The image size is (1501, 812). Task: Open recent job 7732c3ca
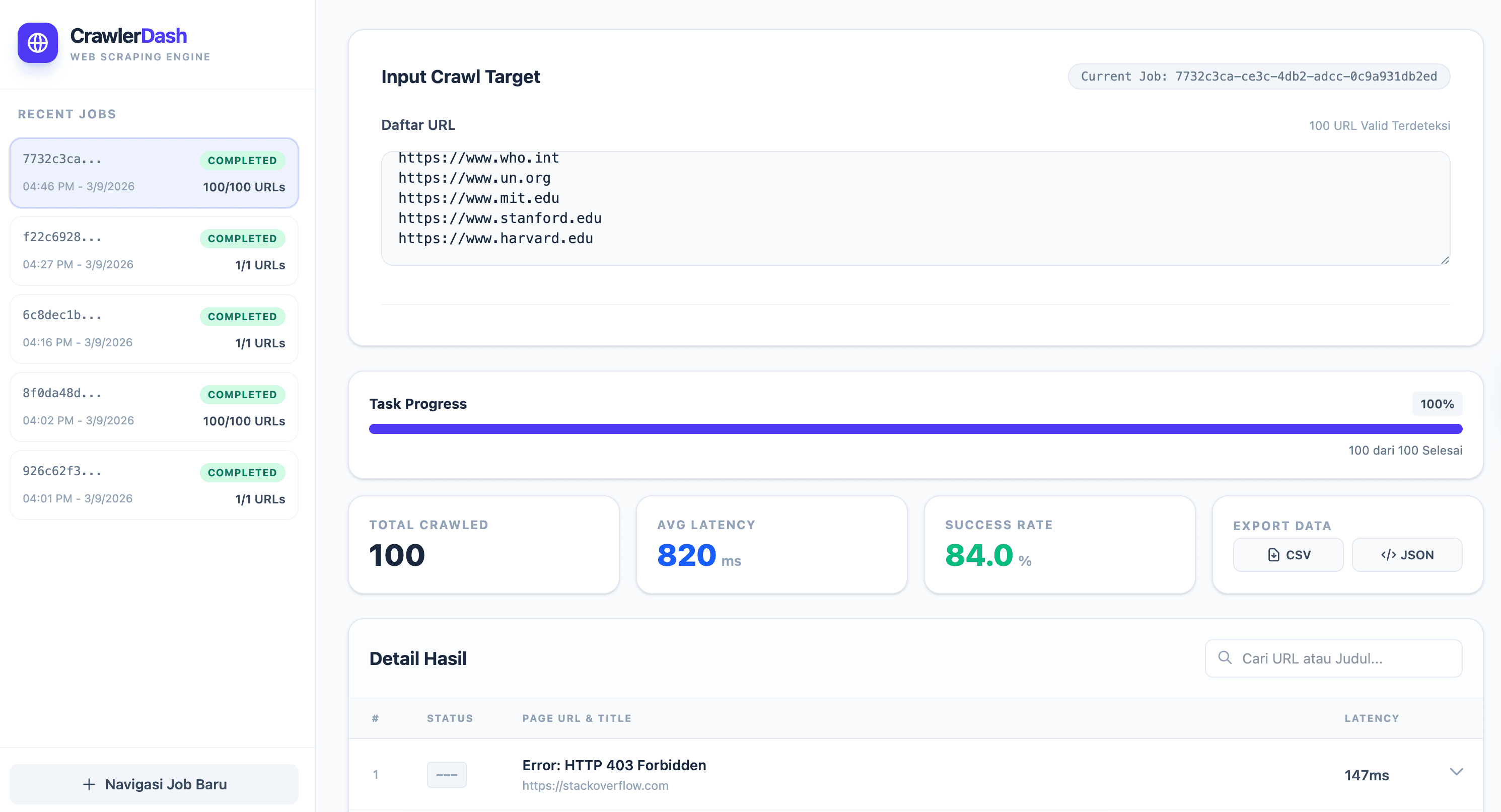pos(154,173)
